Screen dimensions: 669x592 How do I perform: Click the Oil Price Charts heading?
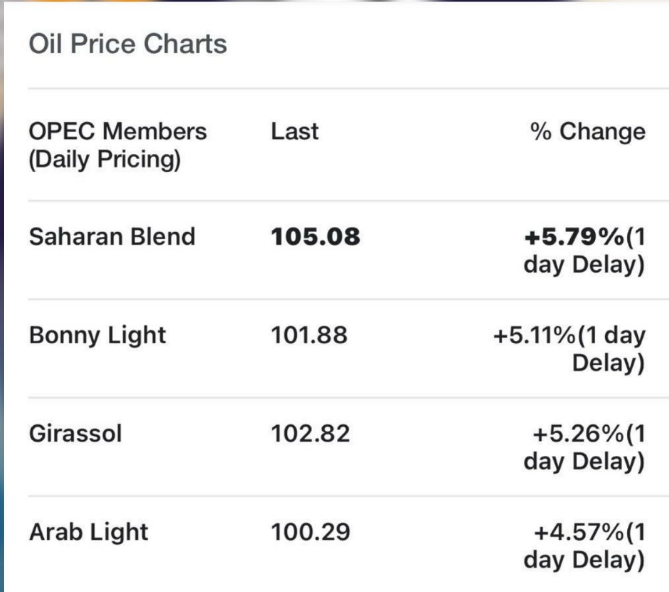[127, 45]
